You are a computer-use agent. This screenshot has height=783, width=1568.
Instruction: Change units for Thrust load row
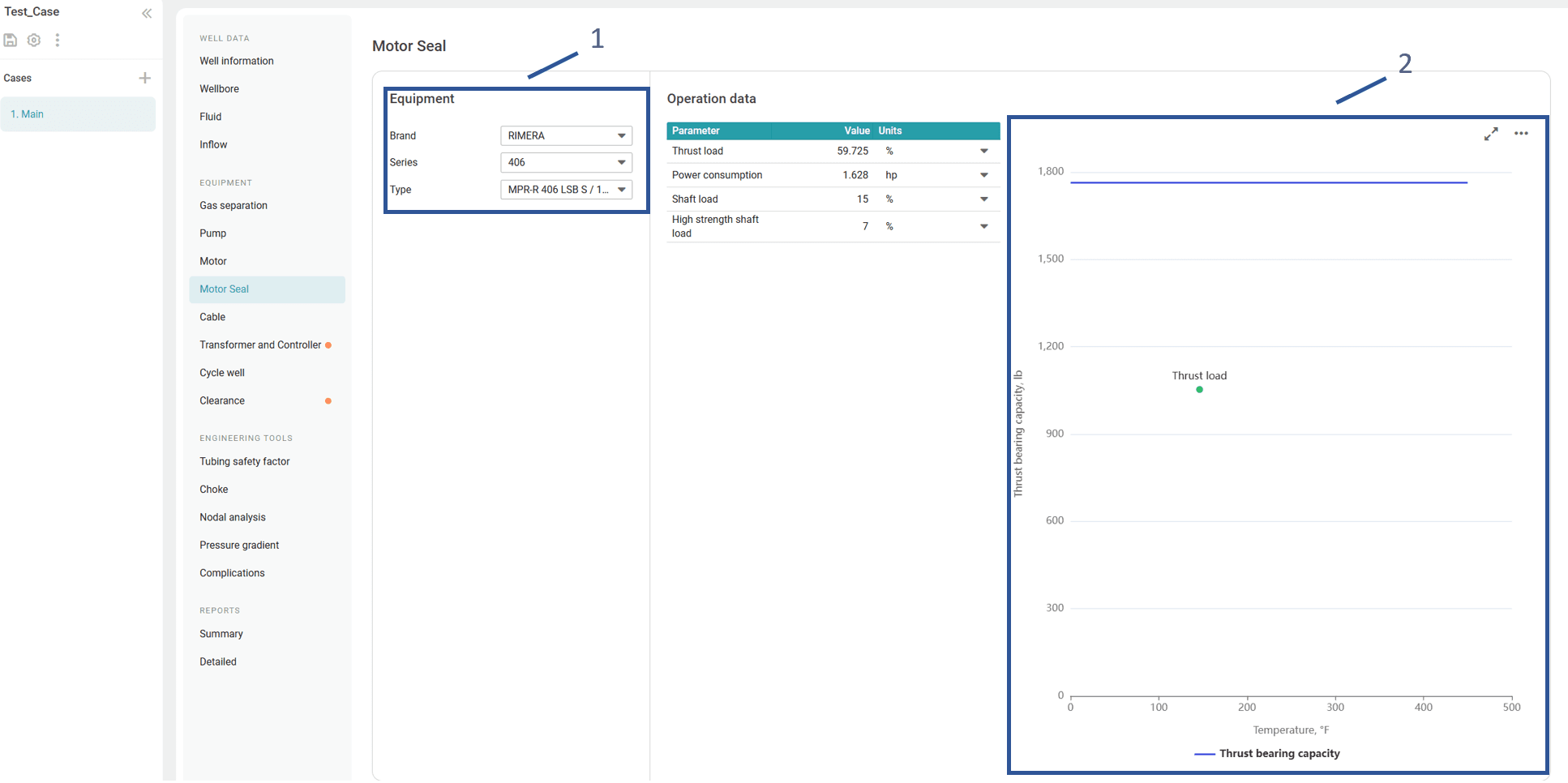983,151
